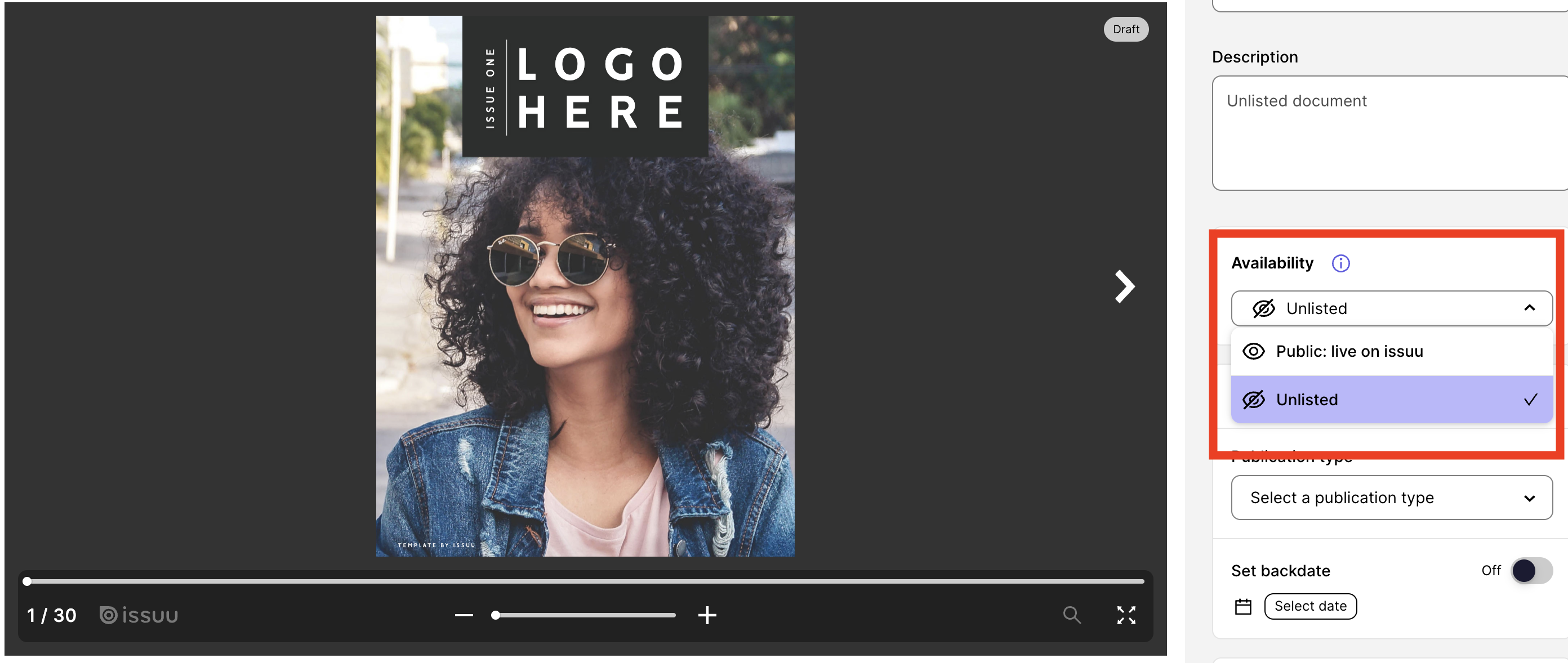
Task: Click the Availability heading
Action: [1272, 263]
